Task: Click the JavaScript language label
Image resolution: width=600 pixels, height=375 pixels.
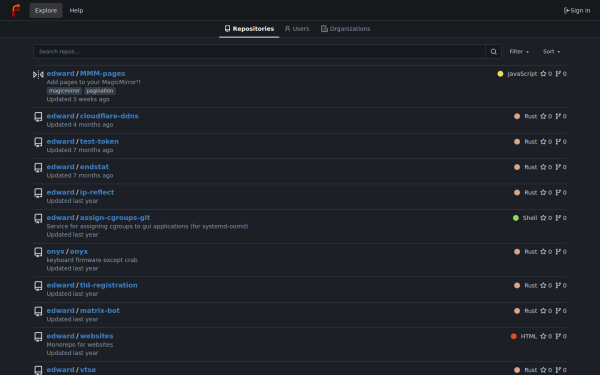Action: 522,73
